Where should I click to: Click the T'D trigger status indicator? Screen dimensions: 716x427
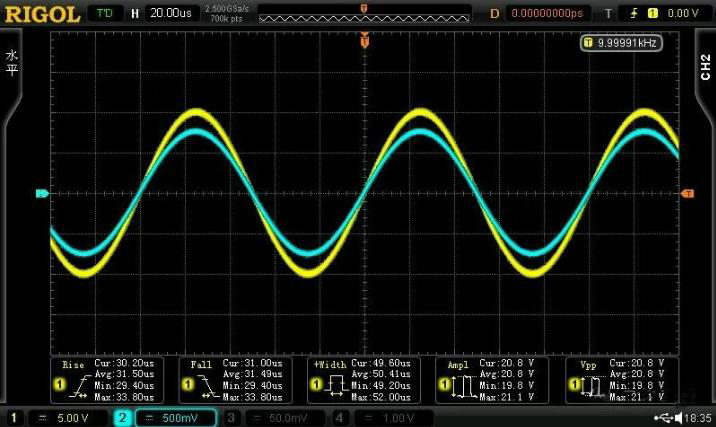coord(105,14)
